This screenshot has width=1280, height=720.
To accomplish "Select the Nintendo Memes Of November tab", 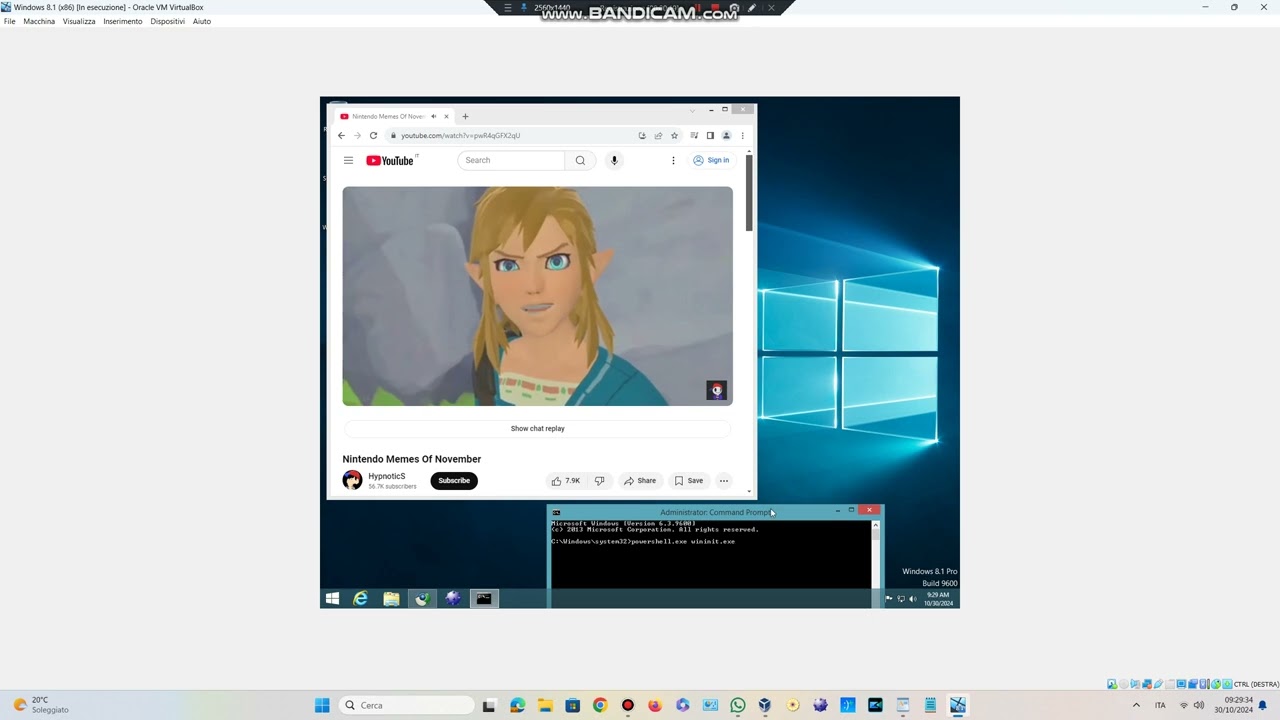I will pyautogui.click(x=388, y=116).
